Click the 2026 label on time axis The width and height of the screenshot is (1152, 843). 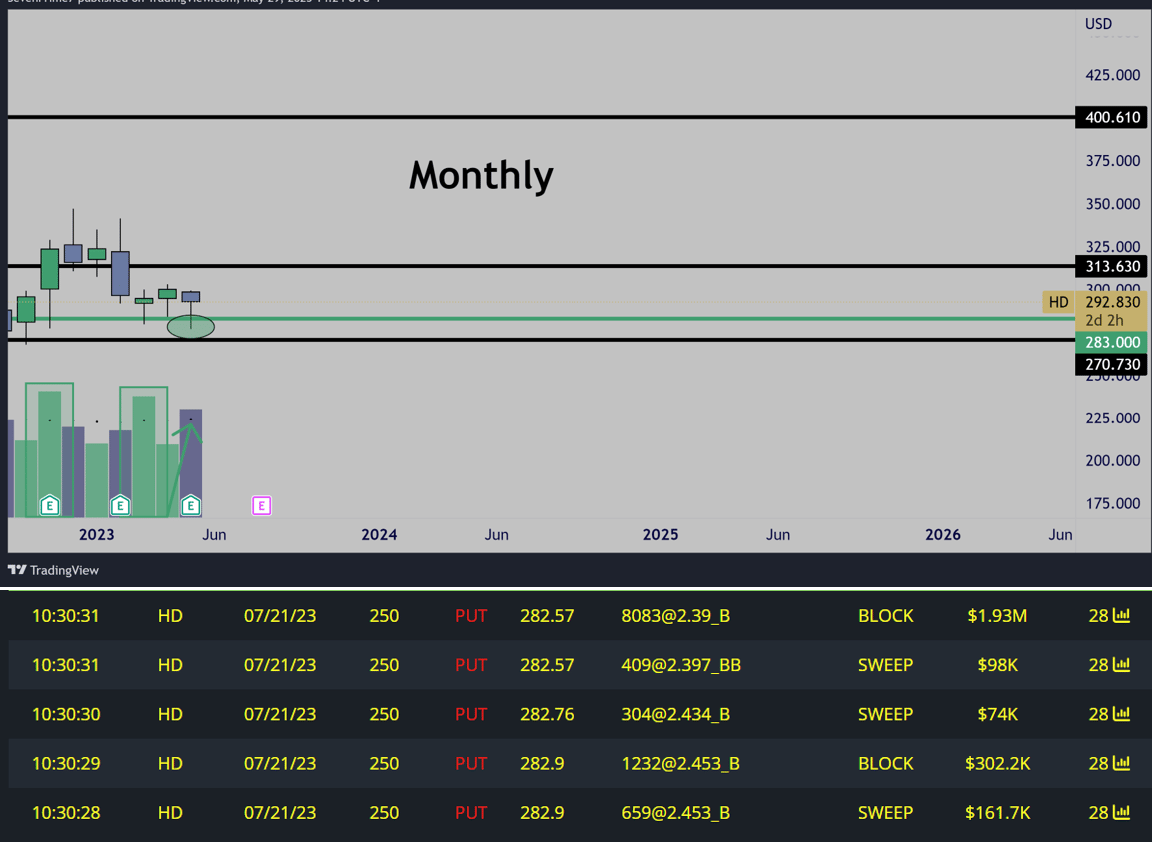click(x=943, y=534)
